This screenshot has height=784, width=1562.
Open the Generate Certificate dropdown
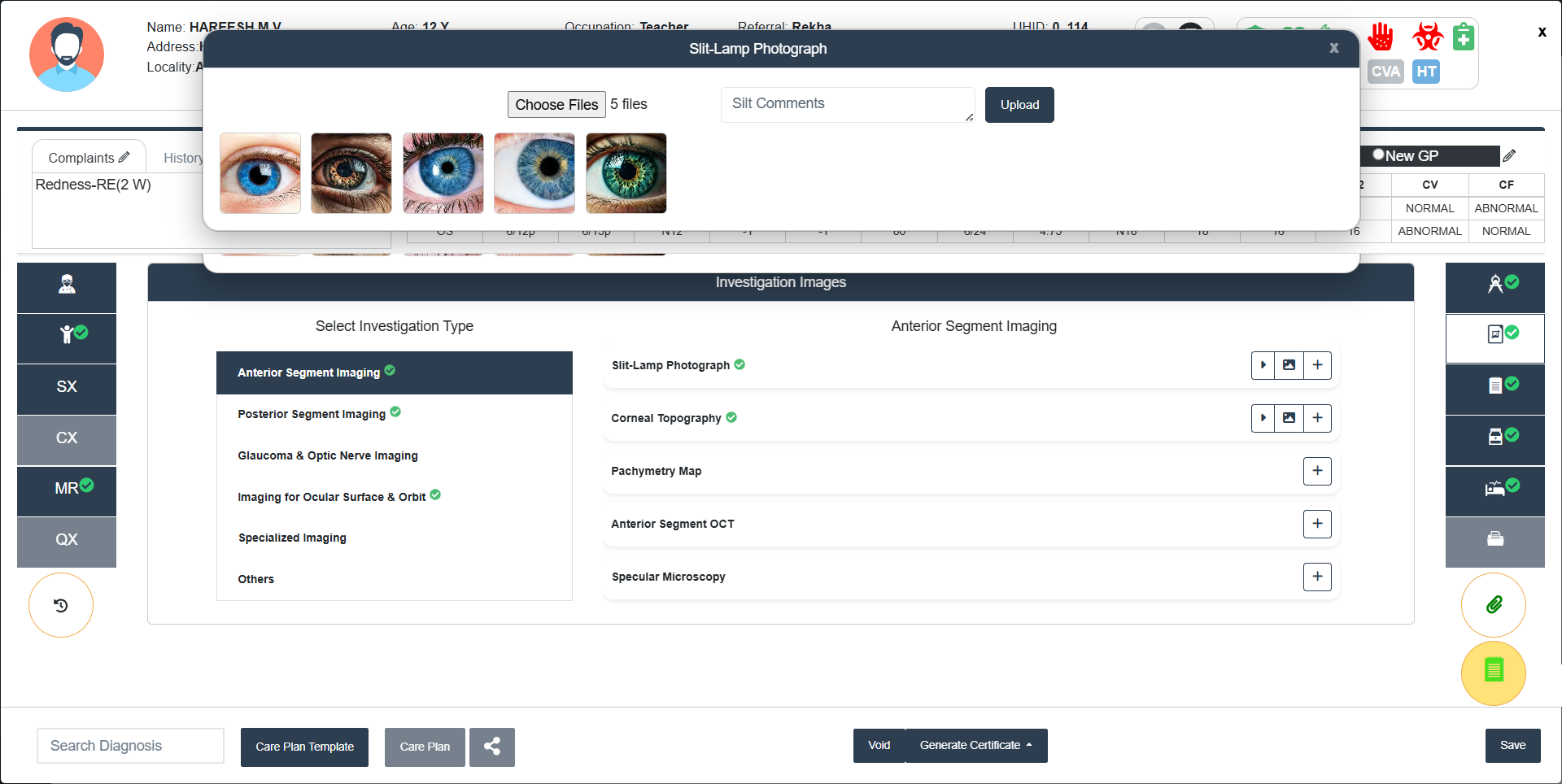(975, 746)
